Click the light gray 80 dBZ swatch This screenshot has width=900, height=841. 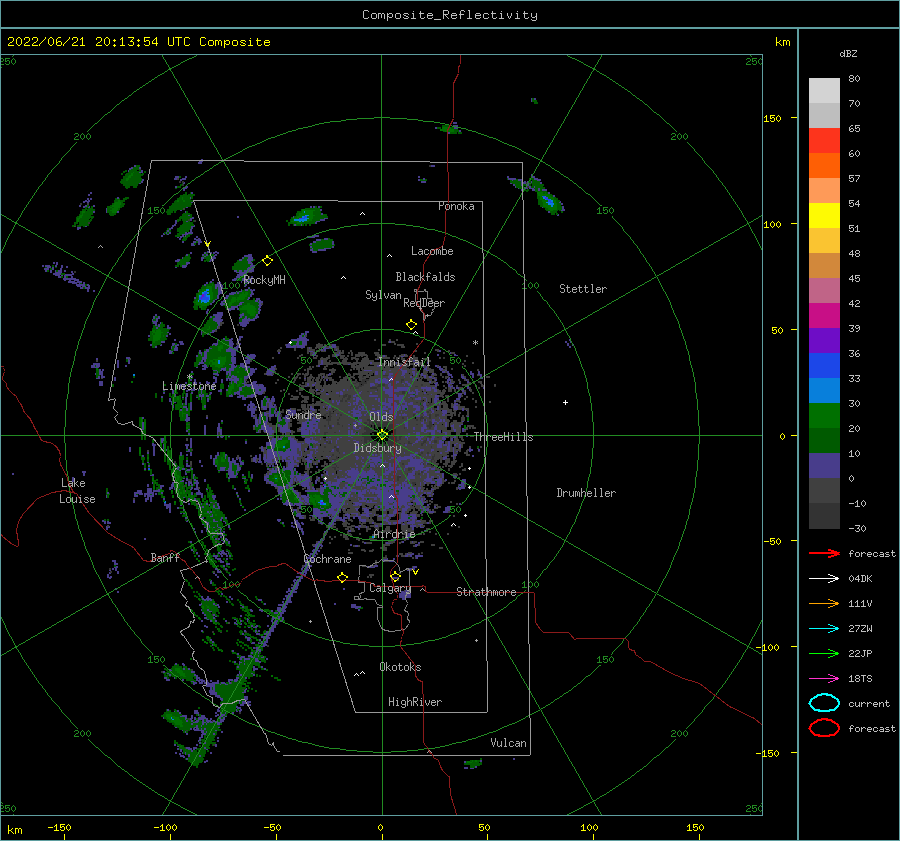coord(824,90)
